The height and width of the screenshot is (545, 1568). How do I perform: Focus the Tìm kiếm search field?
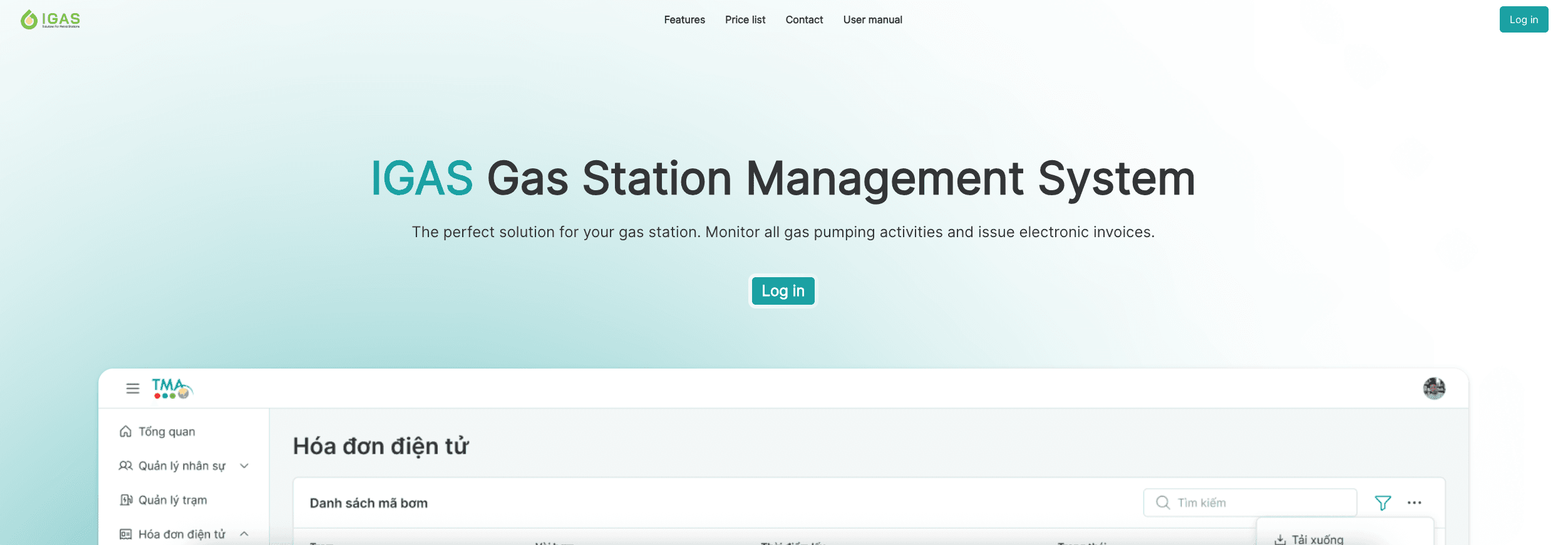(x=1250, y=502)
